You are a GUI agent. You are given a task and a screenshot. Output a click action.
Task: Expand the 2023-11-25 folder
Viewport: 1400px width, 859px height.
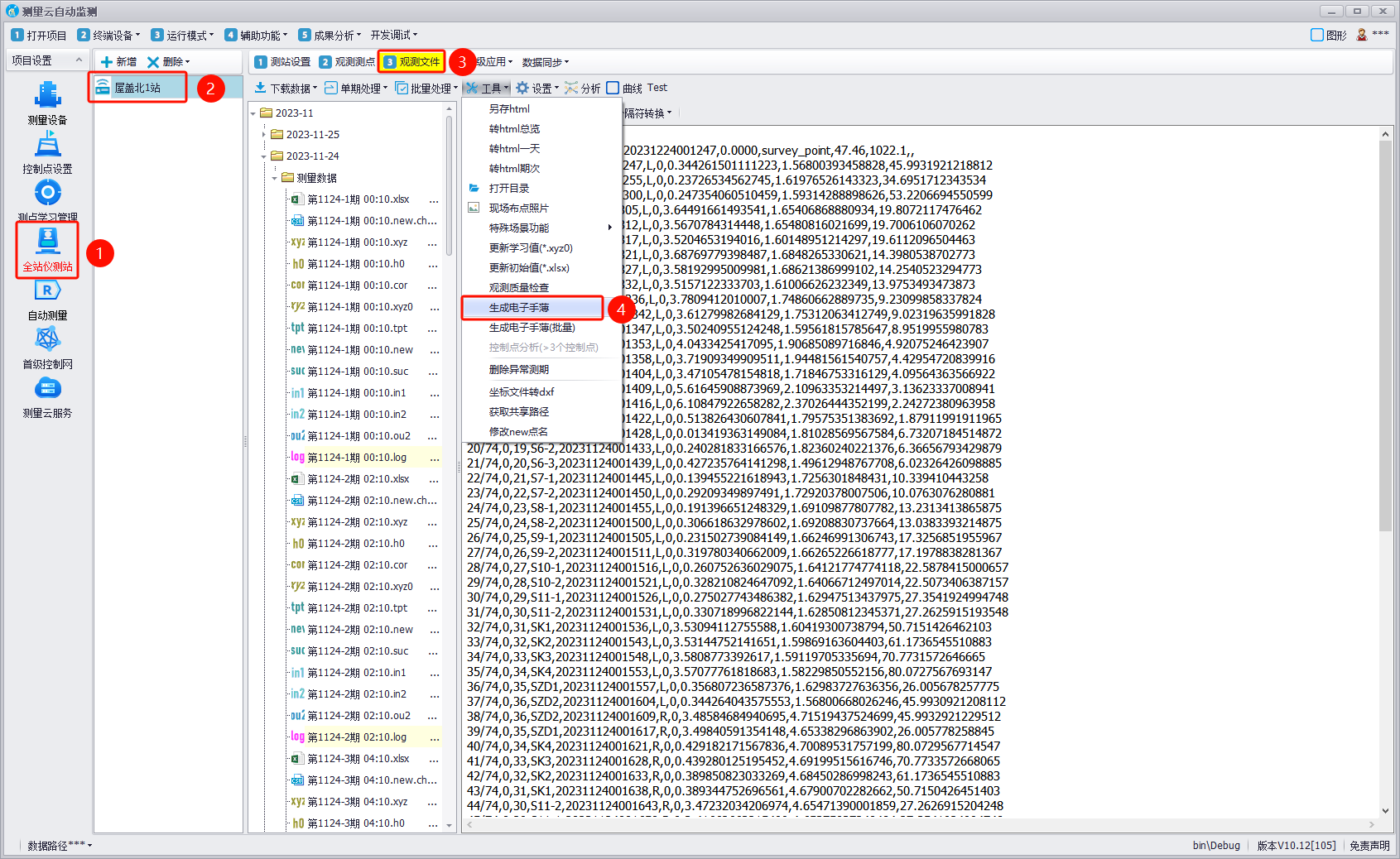click(264, 135)
